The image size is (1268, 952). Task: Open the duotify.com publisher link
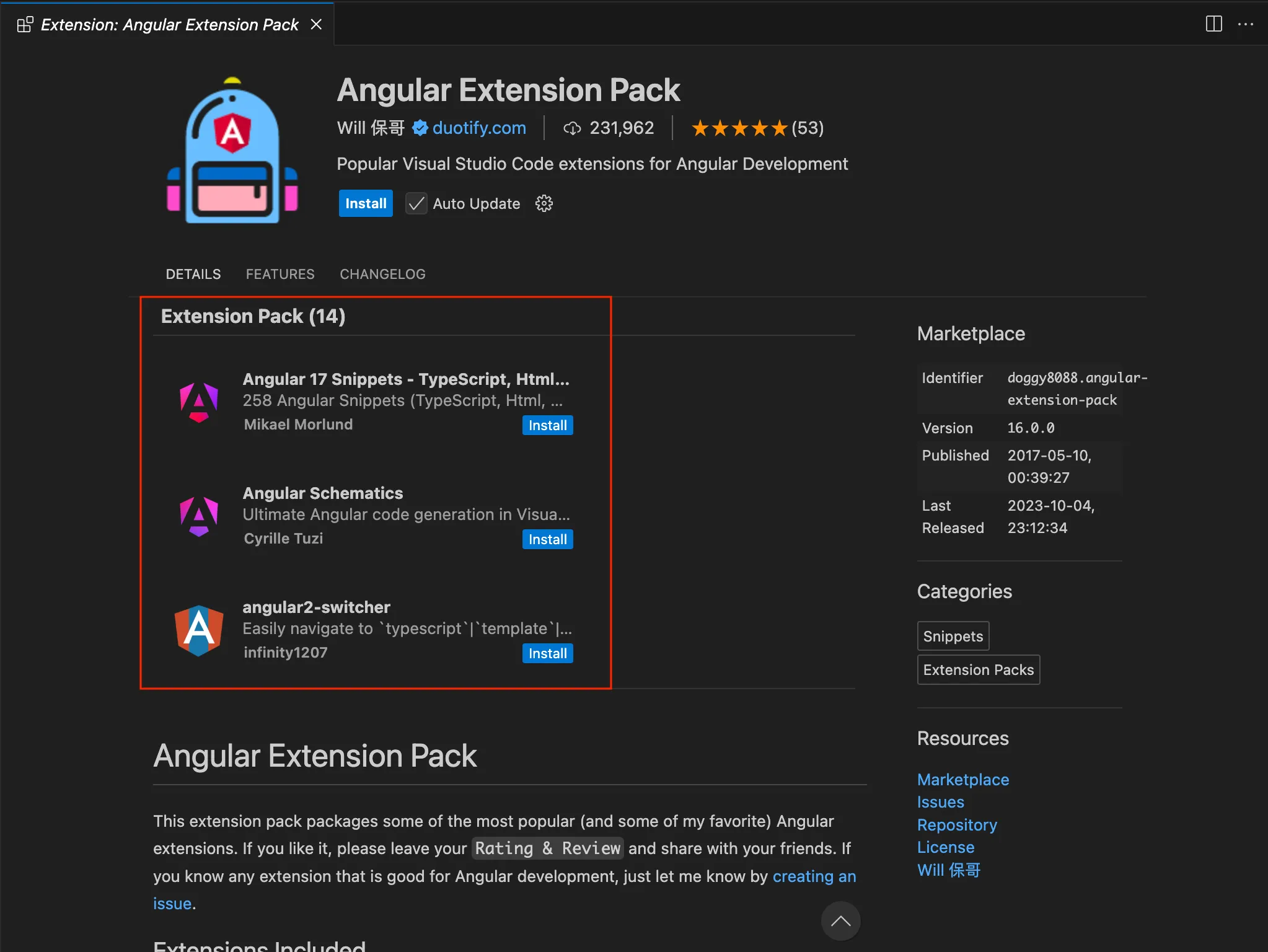point(479,128)
